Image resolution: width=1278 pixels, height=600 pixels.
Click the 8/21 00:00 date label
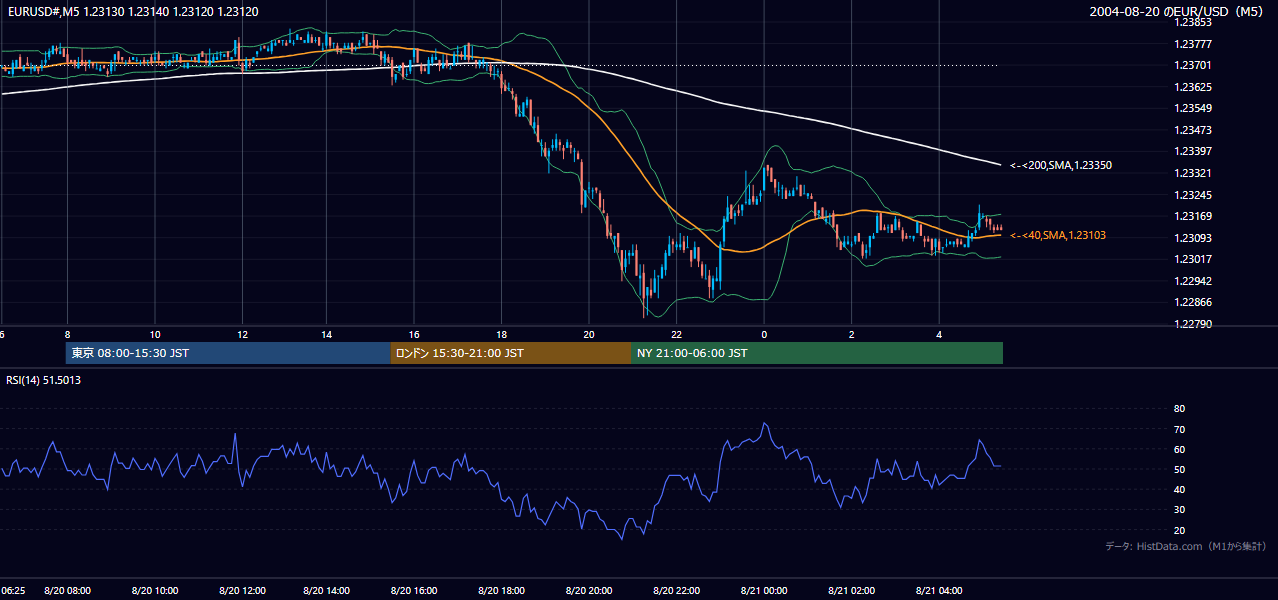(x=765, y=591)
